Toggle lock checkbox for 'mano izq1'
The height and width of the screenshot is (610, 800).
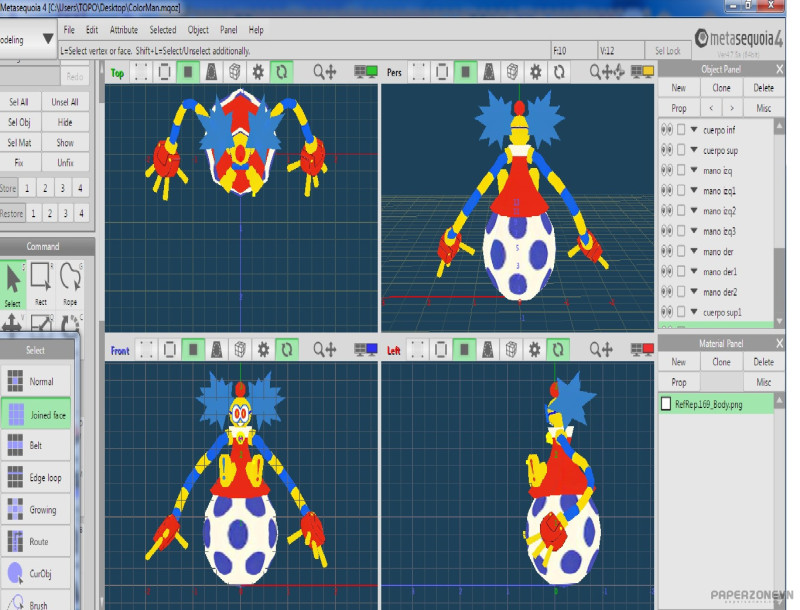(x=682, y=190)
